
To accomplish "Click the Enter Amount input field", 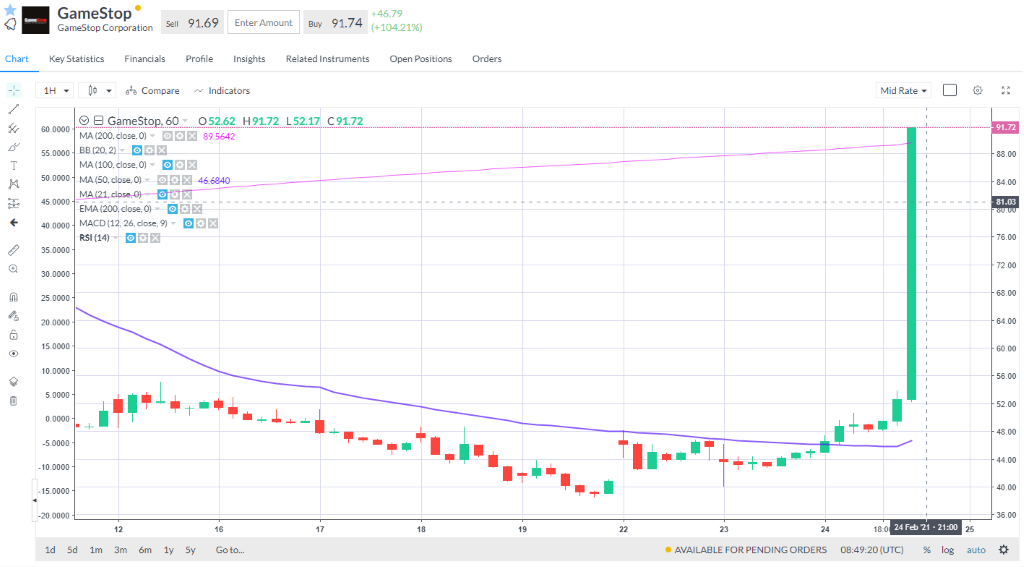I will point(264,23).
